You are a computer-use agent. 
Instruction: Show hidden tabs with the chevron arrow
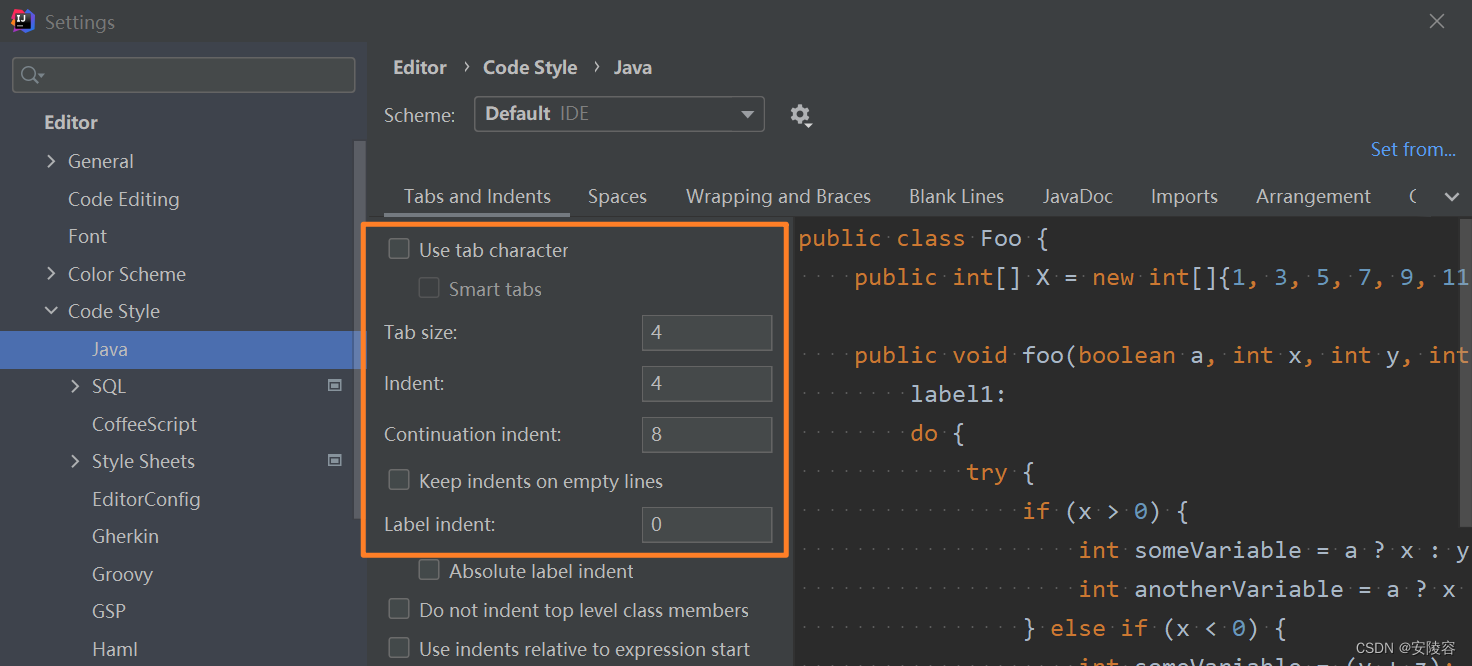(x=1452, y=197)
